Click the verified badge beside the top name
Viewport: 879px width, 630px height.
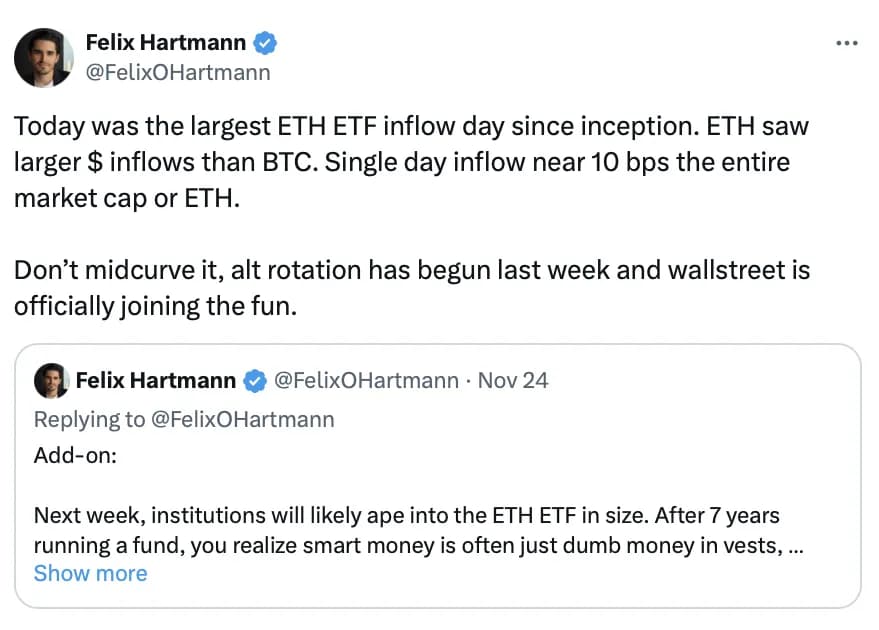pos(265,43)
